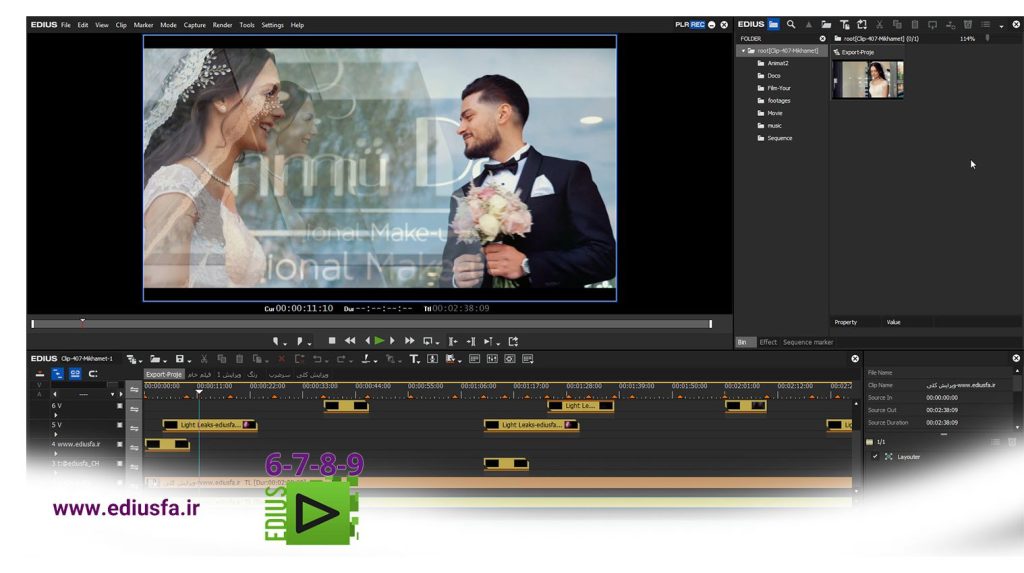Select the Export-Proje sequence tab

[x=163, y=375]
